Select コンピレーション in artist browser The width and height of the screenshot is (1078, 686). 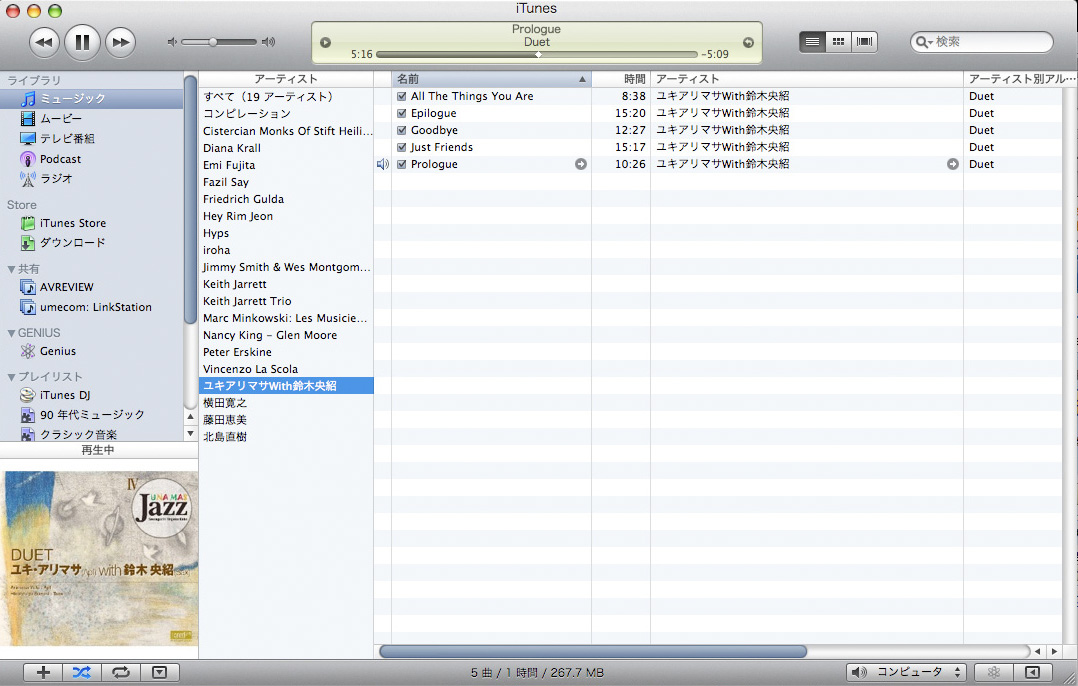[x=286, y=114]
